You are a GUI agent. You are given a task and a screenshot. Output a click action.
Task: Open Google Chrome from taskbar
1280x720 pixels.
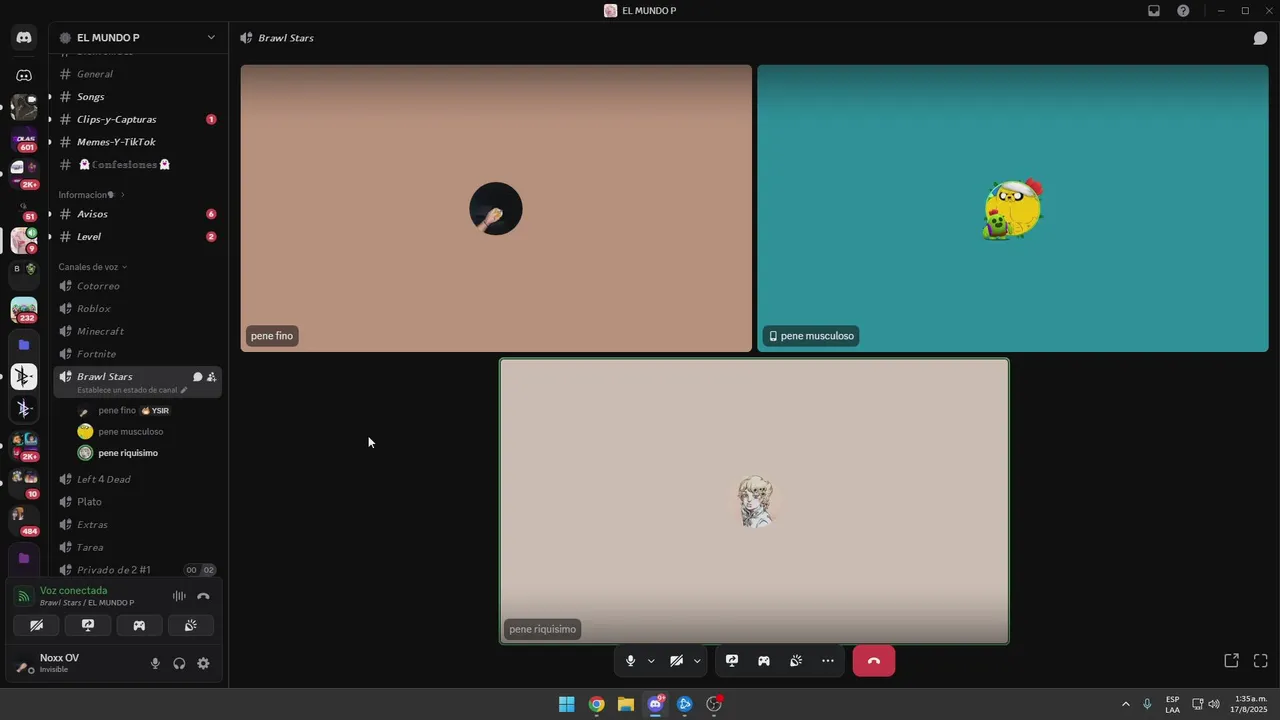point(596,704)
